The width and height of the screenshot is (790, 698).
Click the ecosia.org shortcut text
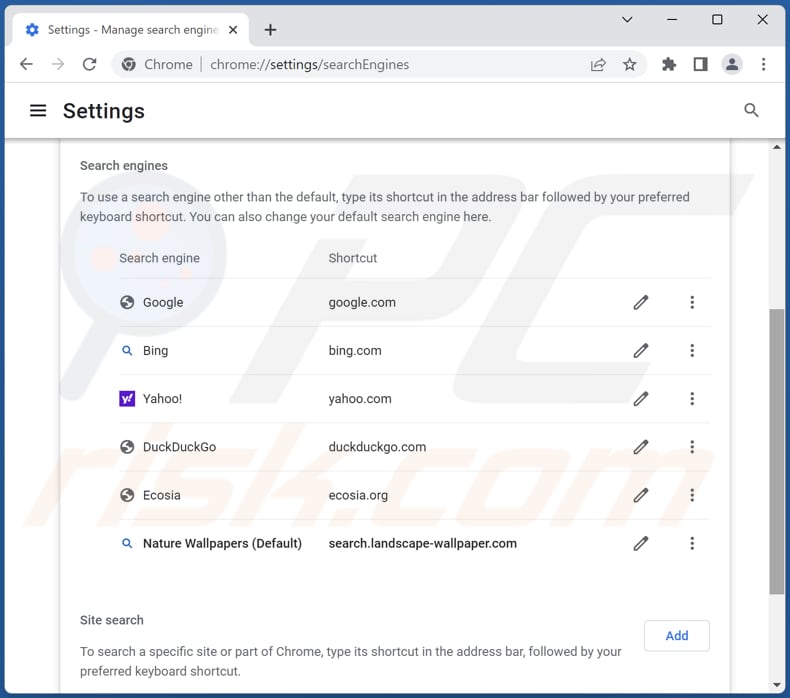click(x=358, y=495)
